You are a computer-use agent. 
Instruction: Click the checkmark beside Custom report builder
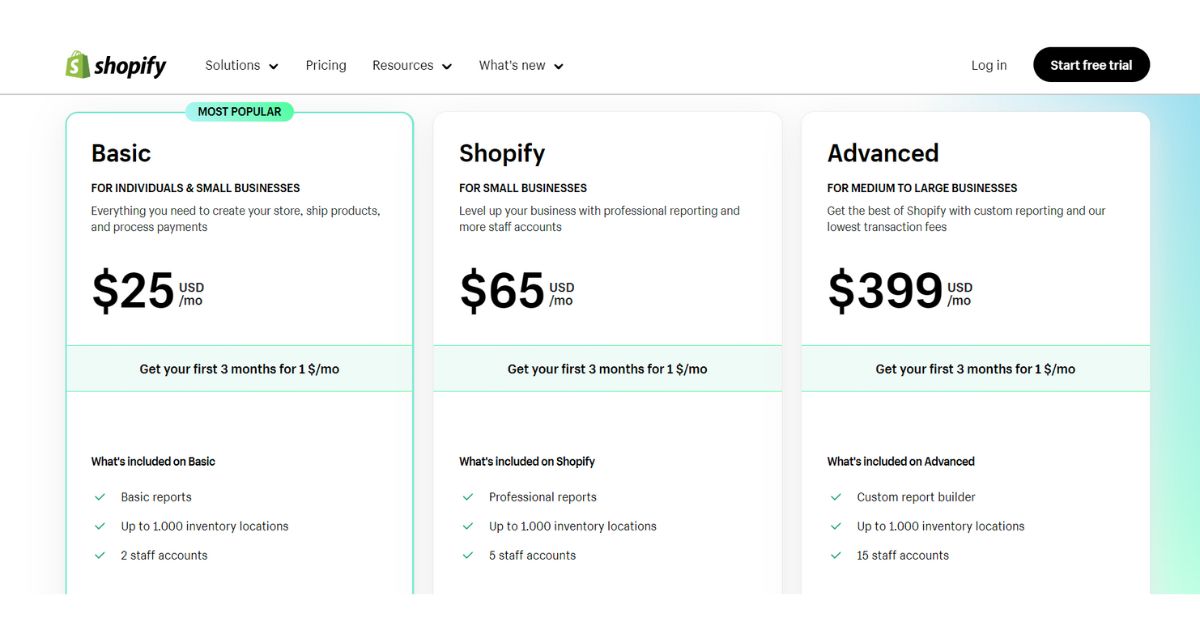click(x=836, y=496)
